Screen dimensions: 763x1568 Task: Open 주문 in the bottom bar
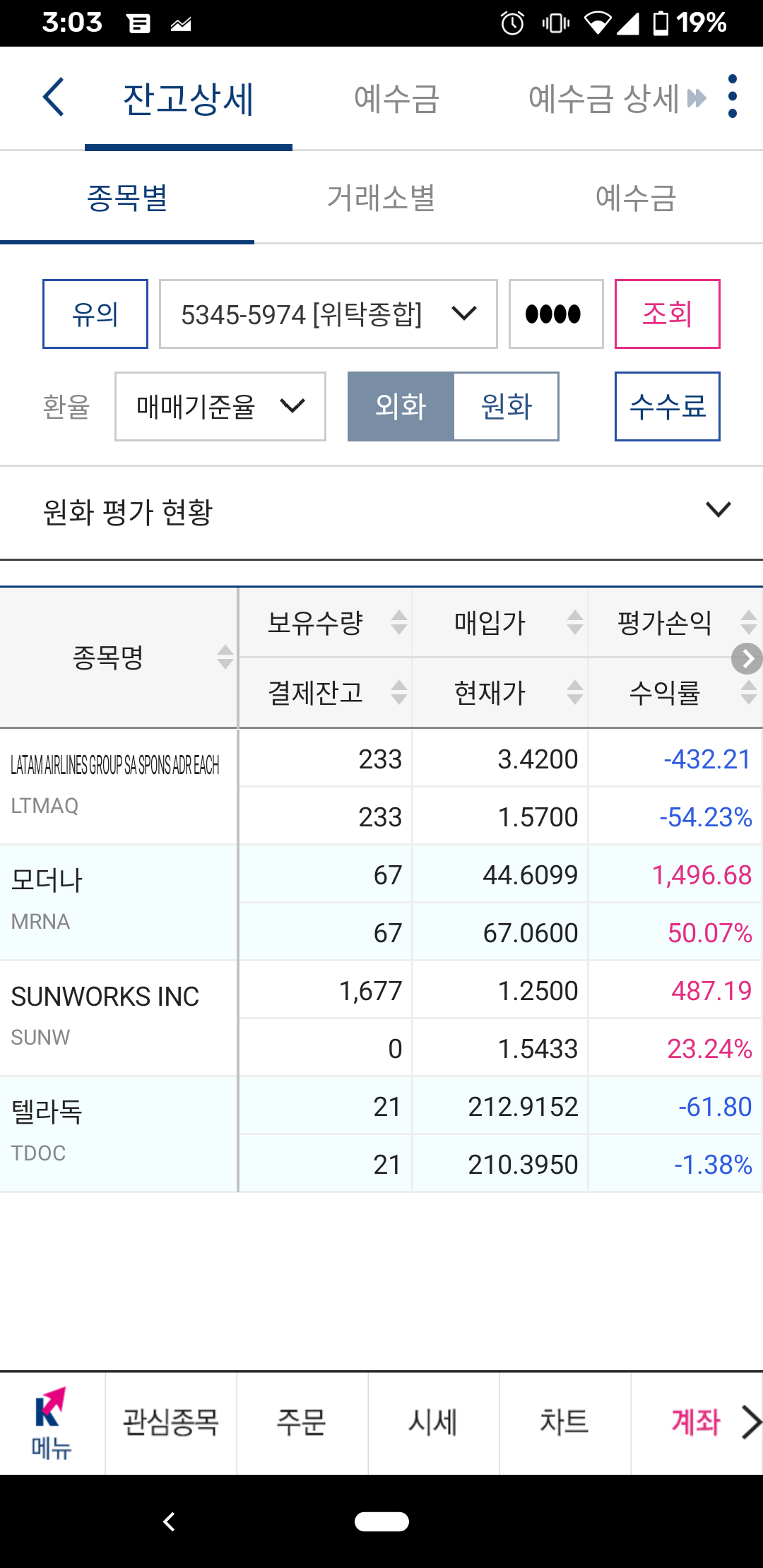coord(302,1422)
